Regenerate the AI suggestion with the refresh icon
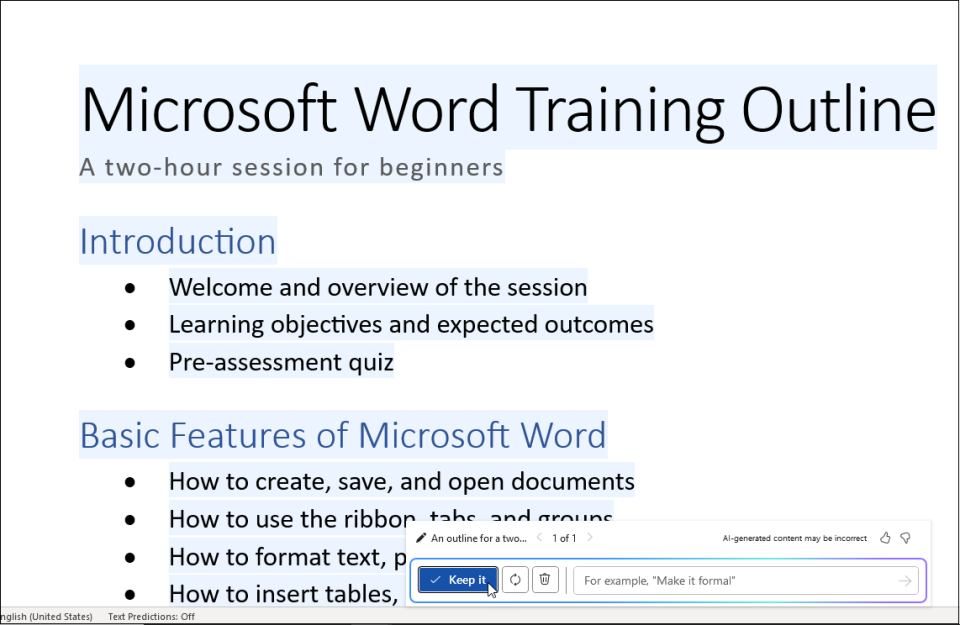Screen dimensions: 960x625 [515, 579]
